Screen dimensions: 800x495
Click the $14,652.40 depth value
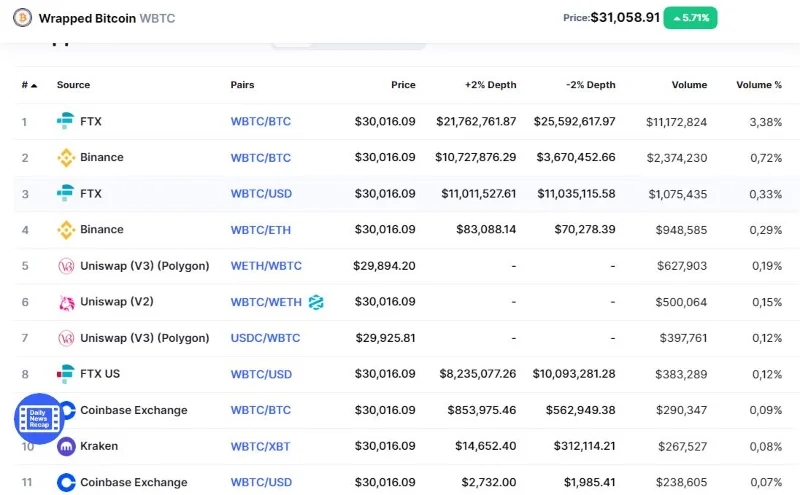pos(486,446)
